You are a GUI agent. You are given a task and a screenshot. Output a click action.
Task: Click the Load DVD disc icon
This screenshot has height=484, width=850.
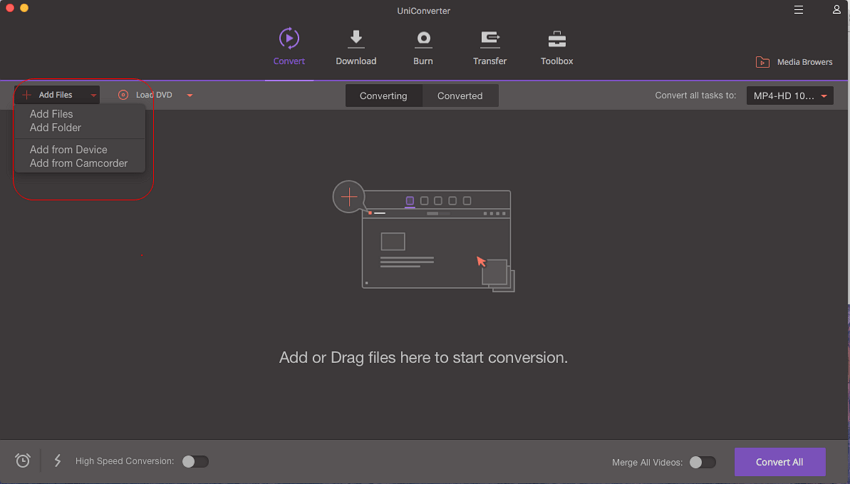pyautogui.click(x=123, y=95)
